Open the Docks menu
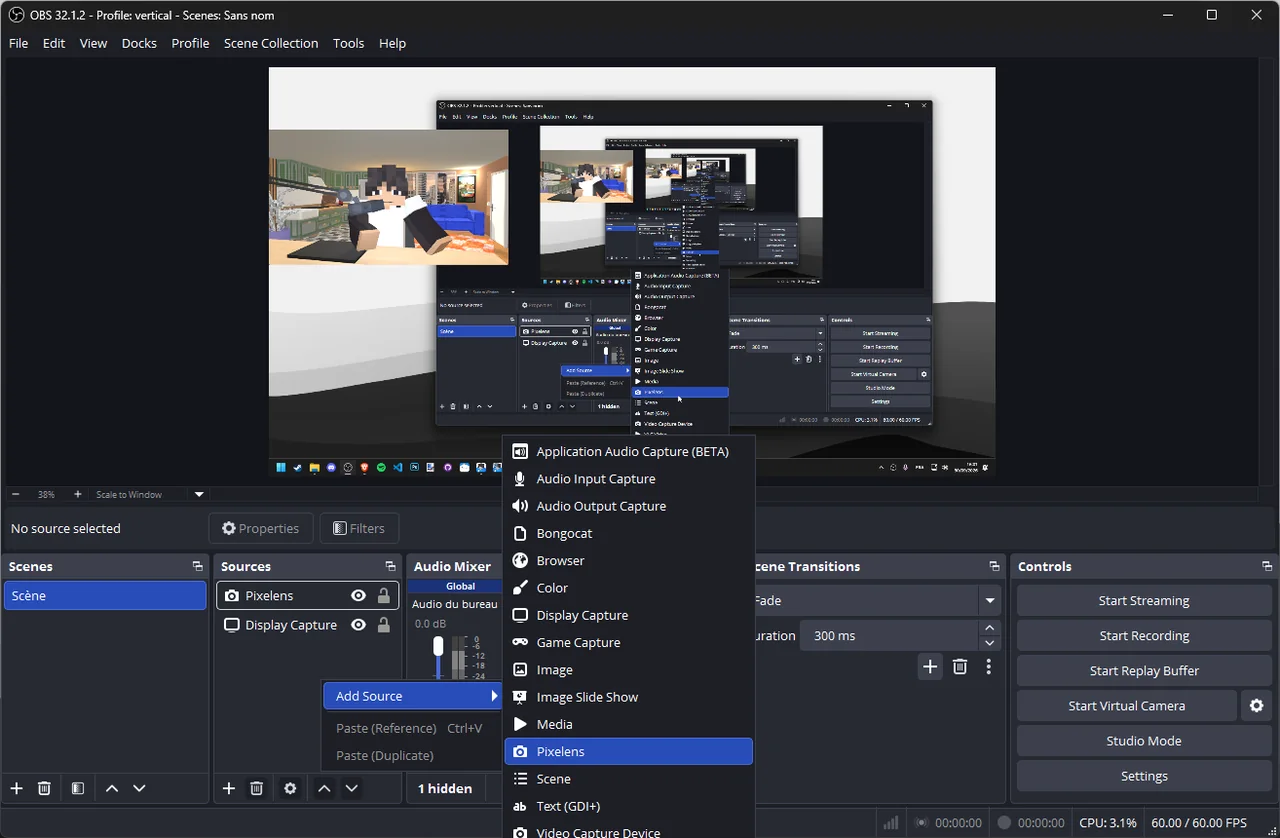Viewport: 1280px width, 838px height. 139,43
